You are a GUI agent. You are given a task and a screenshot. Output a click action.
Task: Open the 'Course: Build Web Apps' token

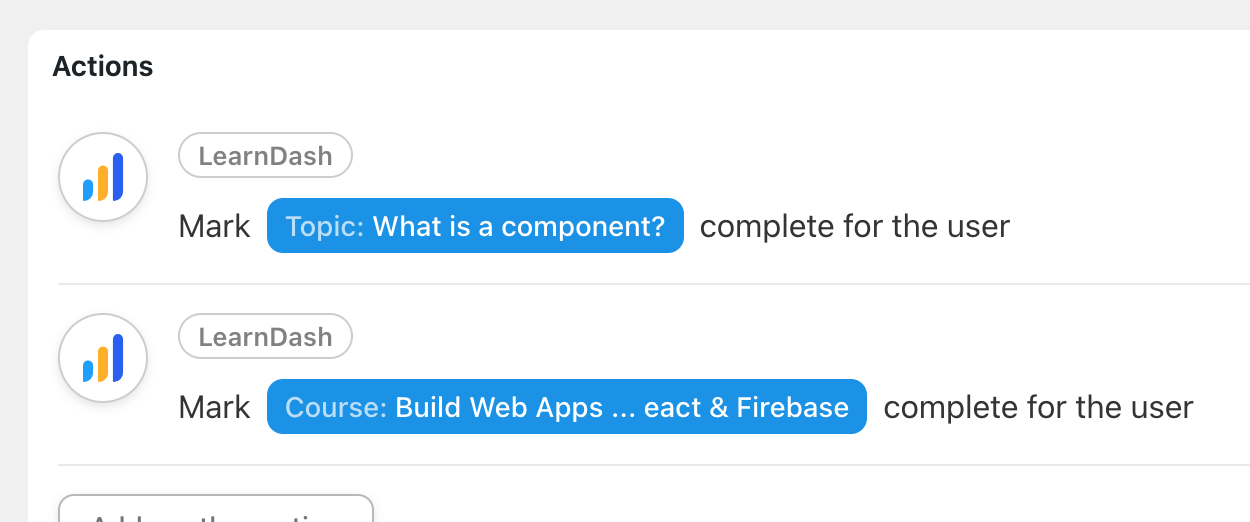[x=567, y=407]
